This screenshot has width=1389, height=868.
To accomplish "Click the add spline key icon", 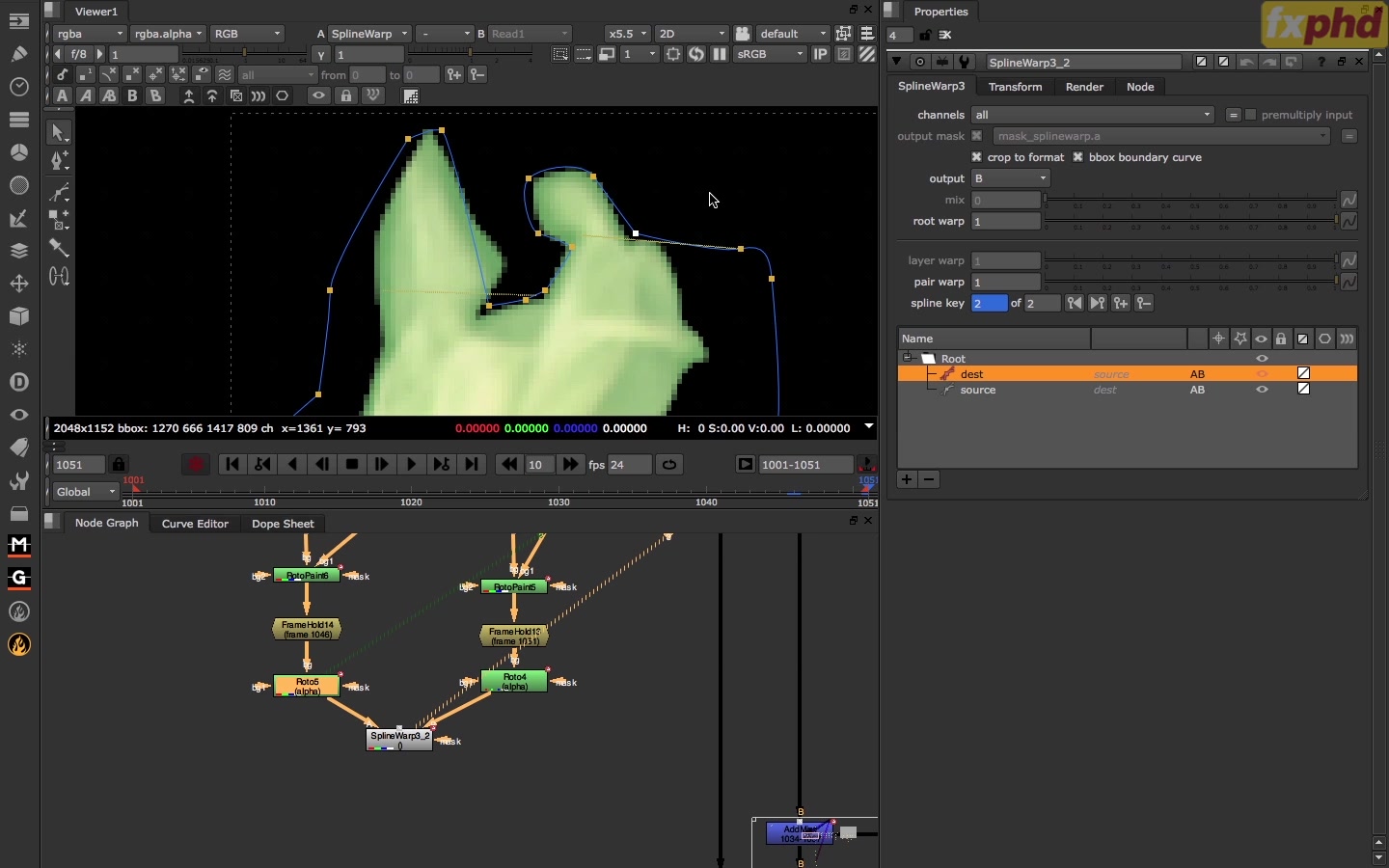I will coord(1122,304).
